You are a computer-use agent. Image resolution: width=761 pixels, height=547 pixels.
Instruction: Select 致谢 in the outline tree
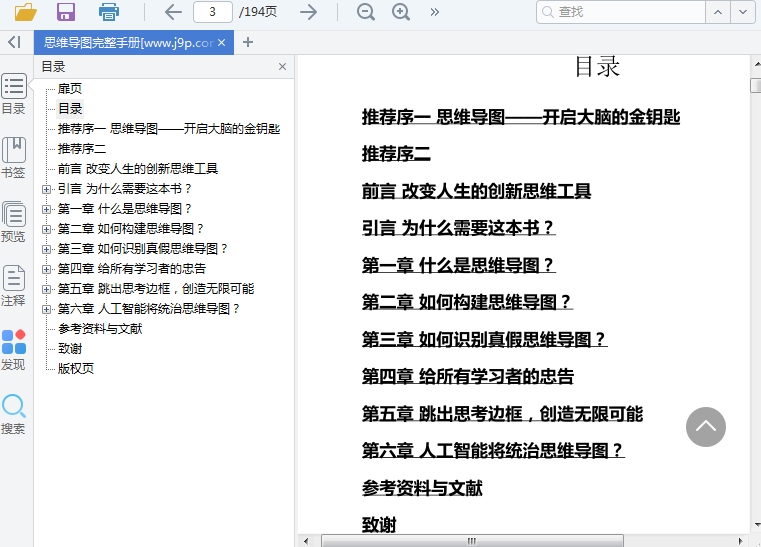click(70, 348)
